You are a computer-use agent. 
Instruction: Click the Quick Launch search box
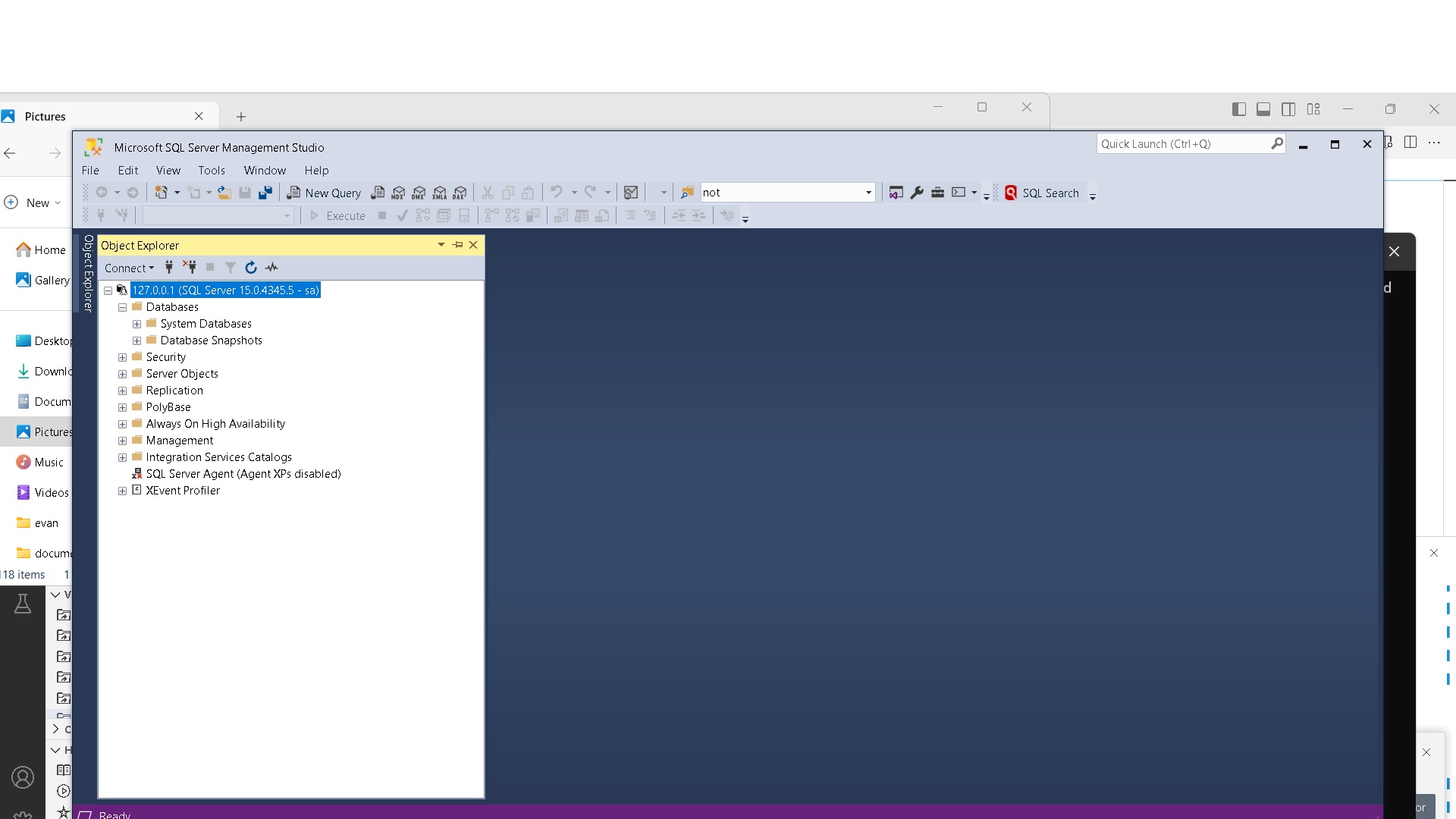1191,144
